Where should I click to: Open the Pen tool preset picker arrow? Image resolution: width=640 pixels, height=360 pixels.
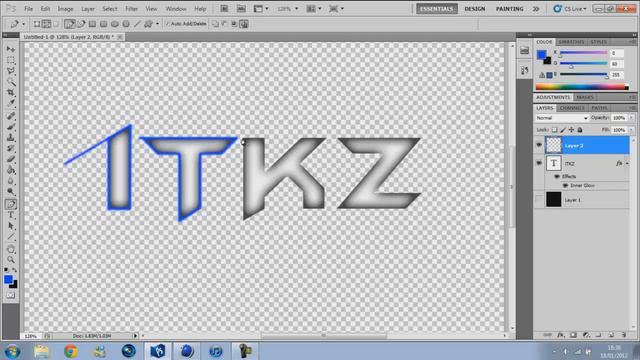click(24, 24)
